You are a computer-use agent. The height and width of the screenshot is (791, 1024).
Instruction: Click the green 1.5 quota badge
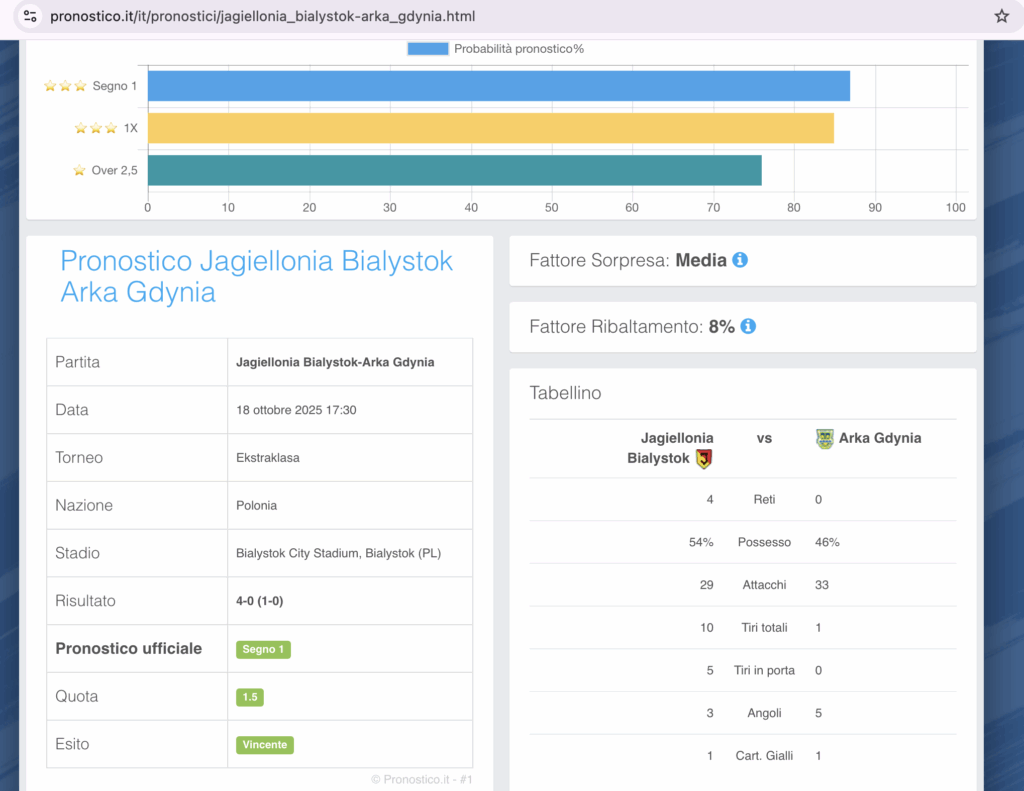250,697
